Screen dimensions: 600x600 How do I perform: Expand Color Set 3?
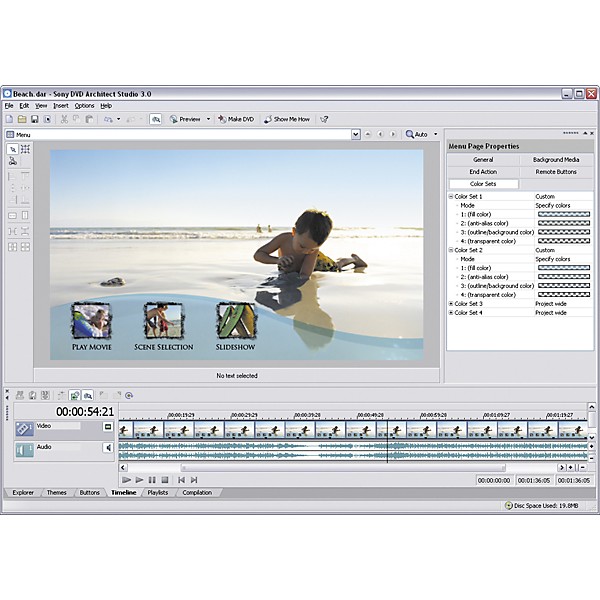tap(451, 303)
